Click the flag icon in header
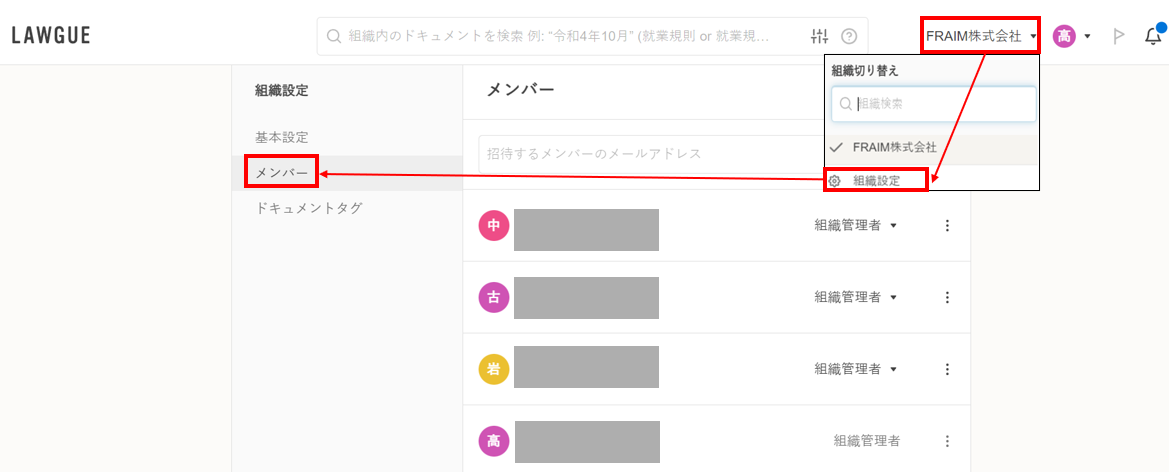Image resolution: width=1172 pixels, height=472 pixels. pos(1119,37)
